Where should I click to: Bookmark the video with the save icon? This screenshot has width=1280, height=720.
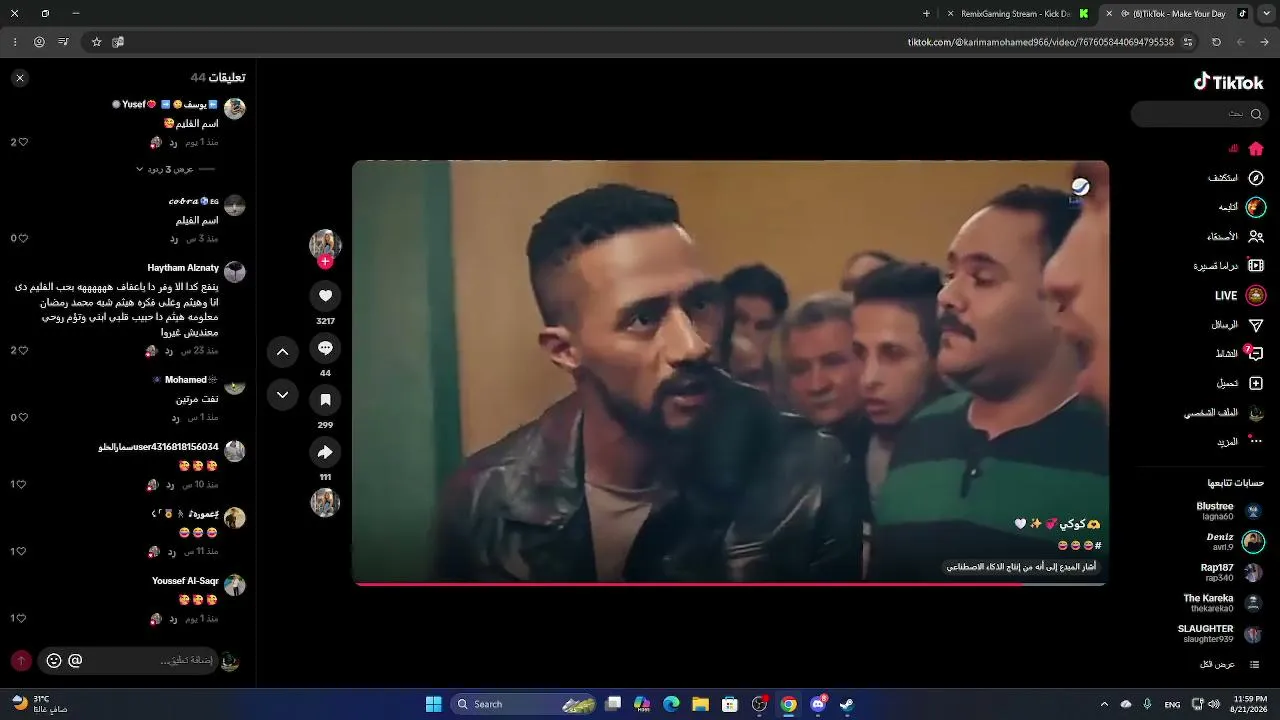(x=325, y=400)
